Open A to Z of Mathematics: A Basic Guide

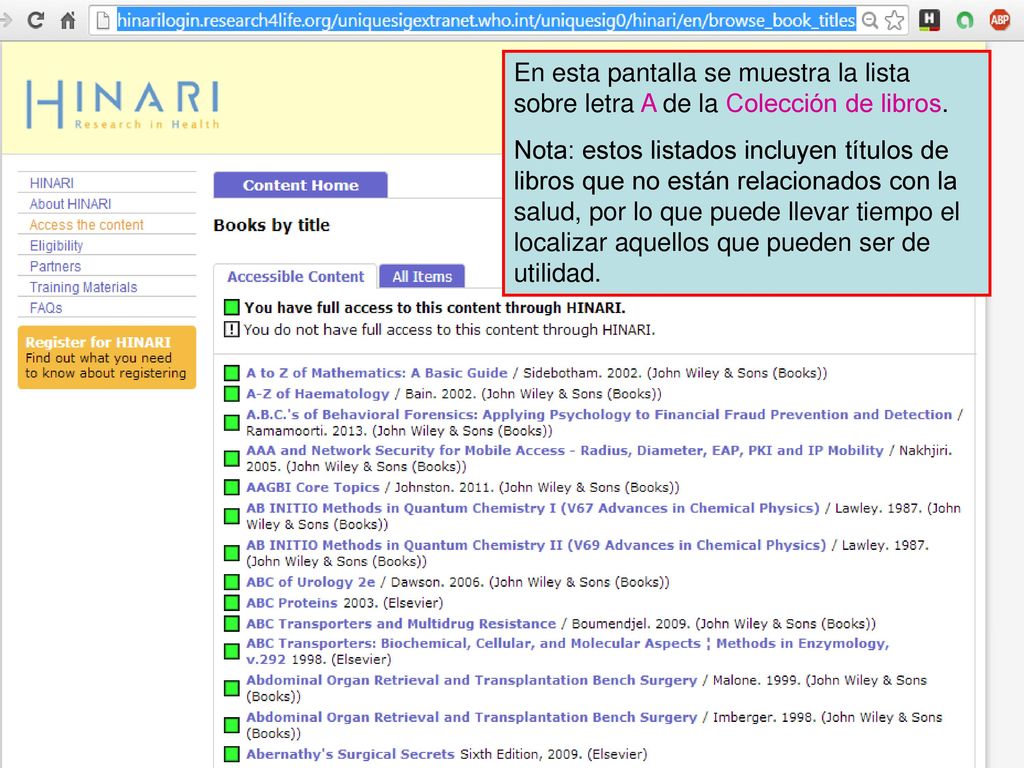(x=377, y=373)
